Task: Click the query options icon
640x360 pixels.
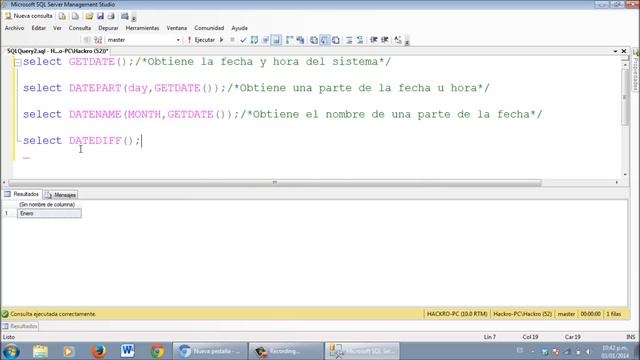Action: pyautogui.click(x=265, y=40)
